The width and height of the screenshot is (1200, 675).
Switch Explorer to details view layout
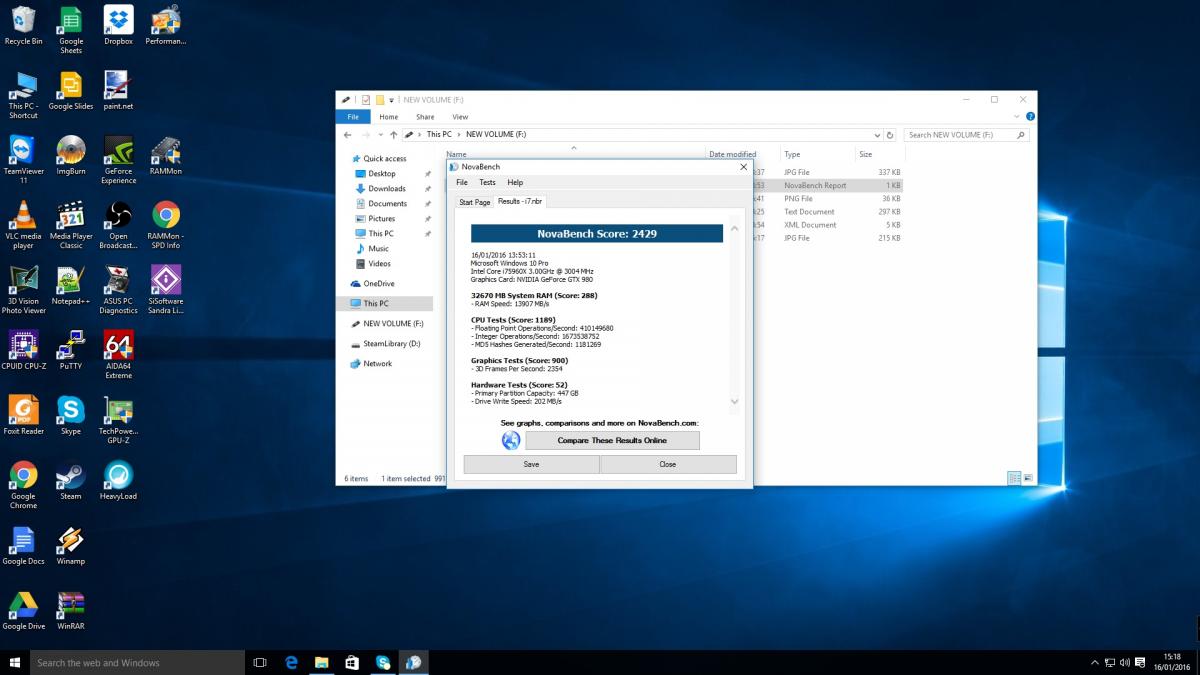coord(1014,479)
